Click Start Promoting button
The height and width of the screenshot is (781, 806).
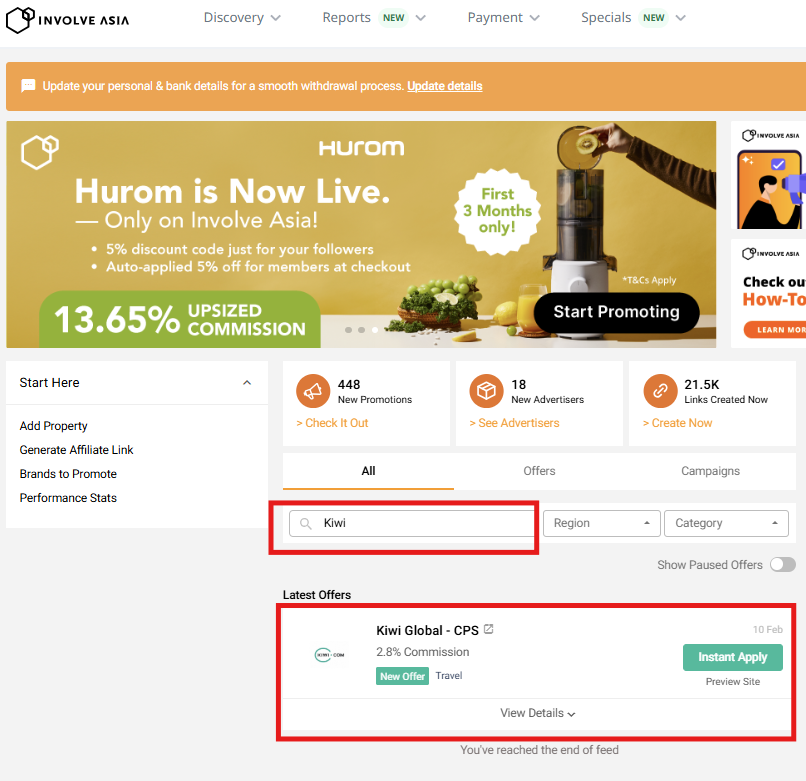pos(616,312)
